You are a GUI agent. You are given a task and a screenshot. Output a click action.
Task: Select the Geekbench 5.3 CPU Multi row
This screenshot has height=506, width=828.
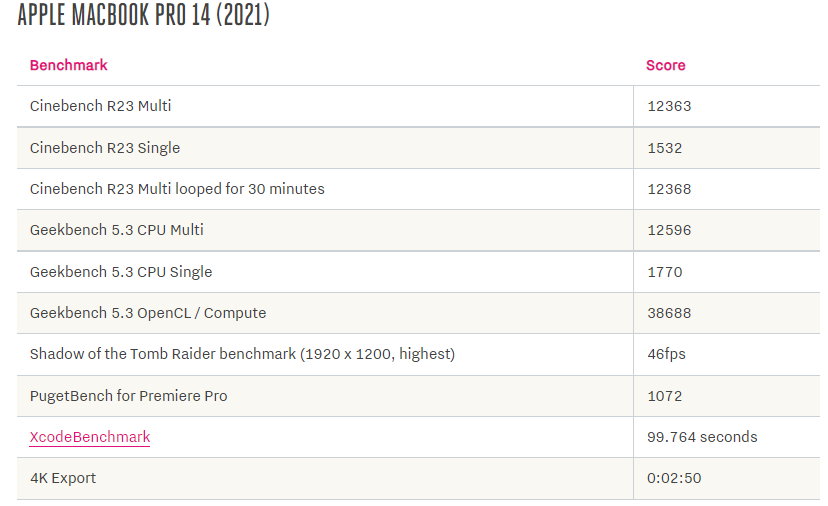[418, 230]
